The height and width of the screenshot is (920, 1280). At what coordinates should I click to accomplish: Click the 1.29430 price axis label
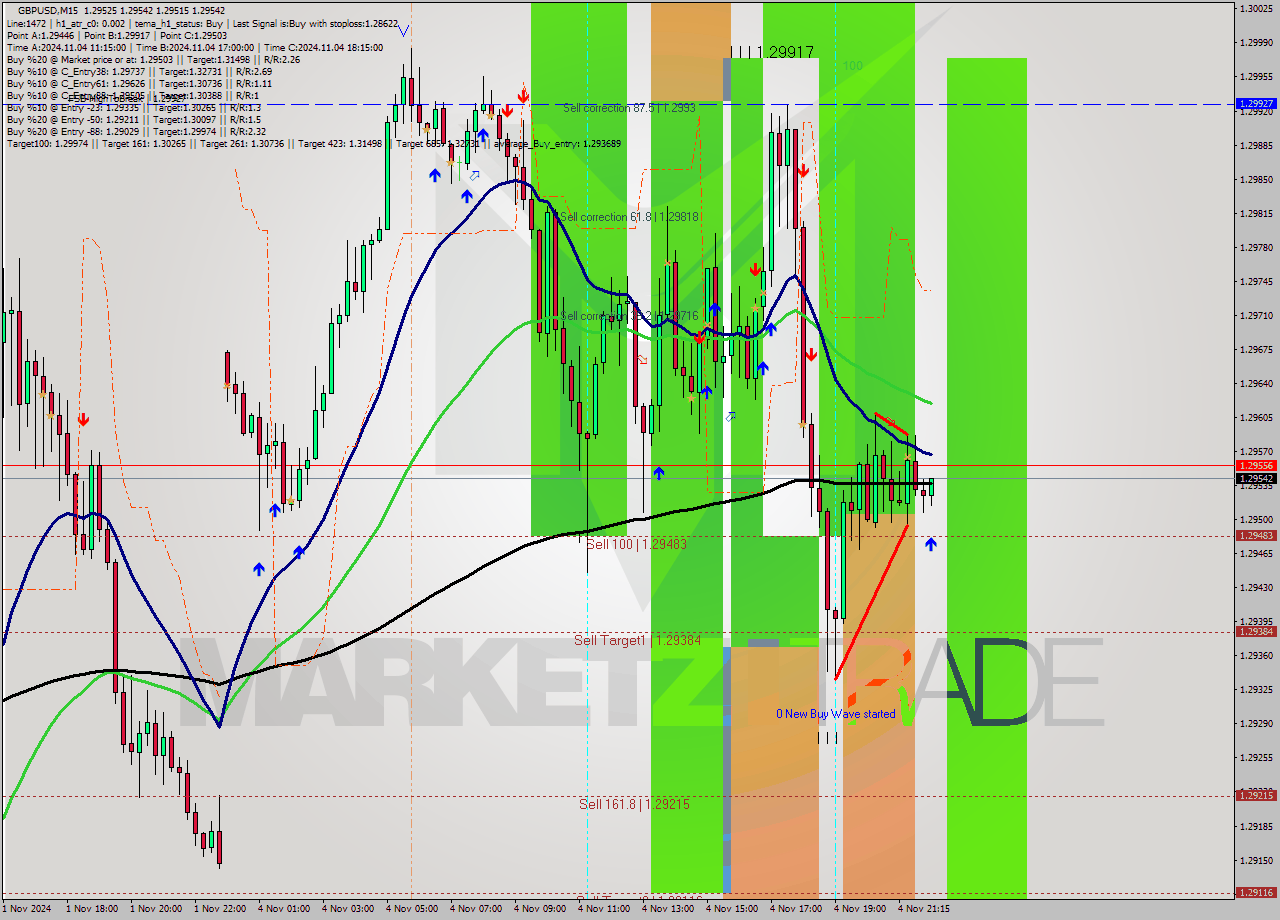pos(1256,587)
